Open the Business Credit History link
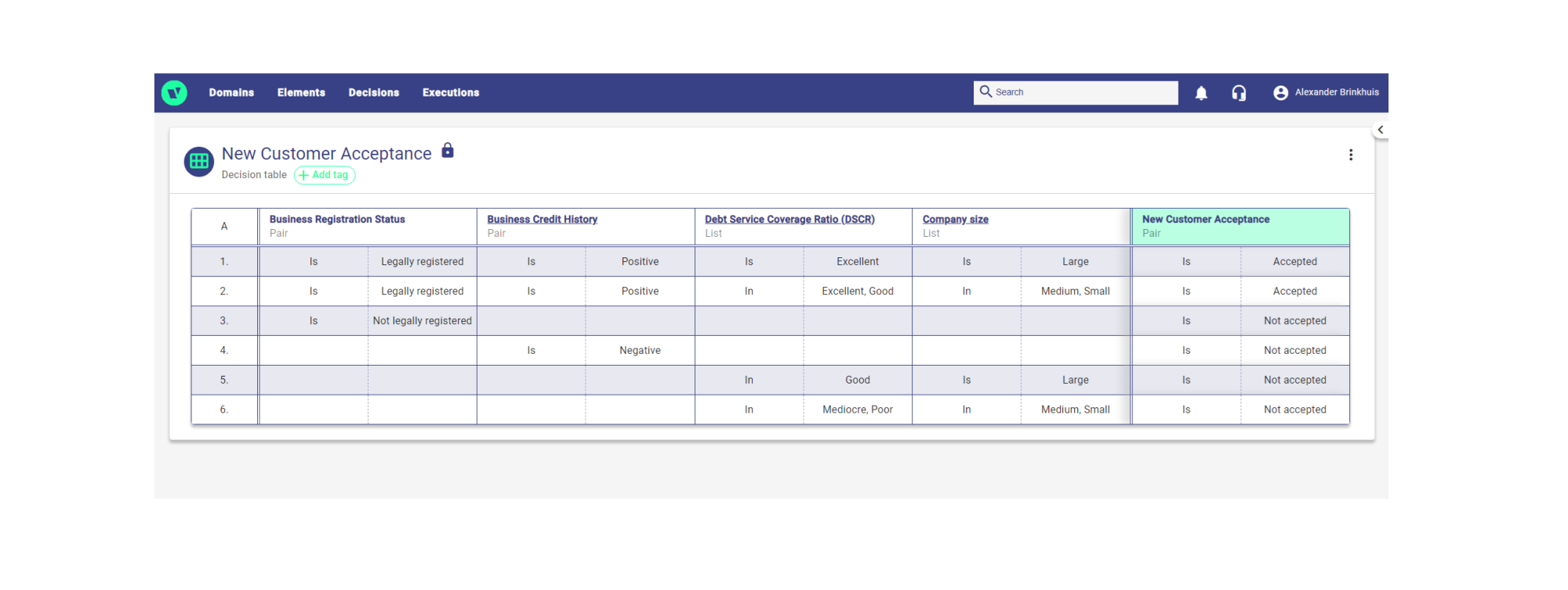Image resolution: width=1568 pixels, height=590 pixels. pos(542,220)
